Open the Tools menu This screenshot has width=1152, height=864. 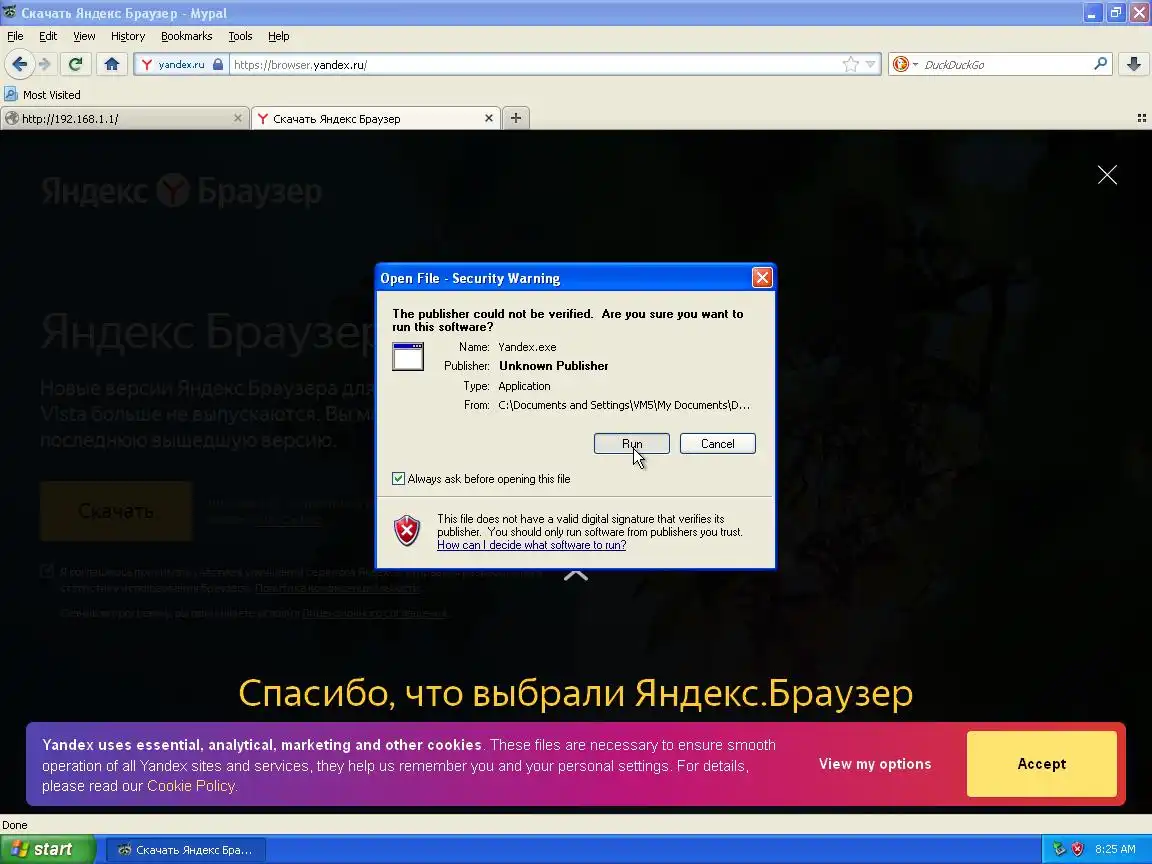pos(240,36)
